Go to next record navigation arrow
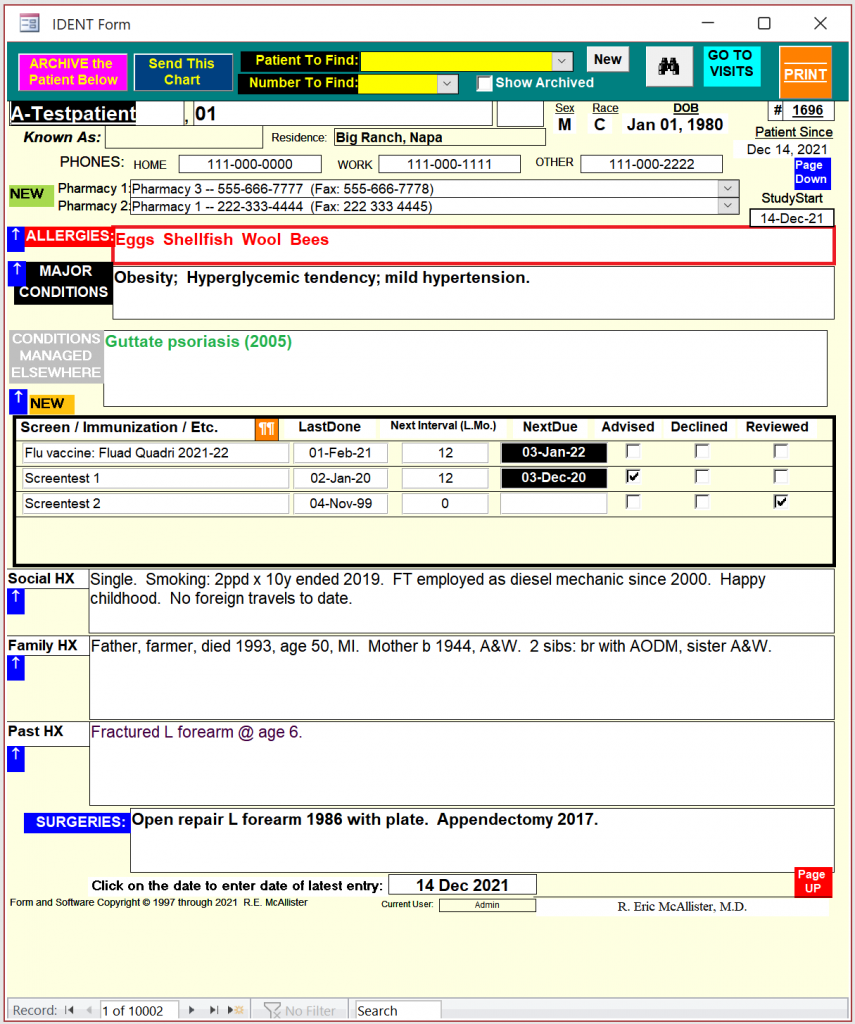This screenshot has height=1024, width=855. pyautogui.click(x=192, y=1011)
